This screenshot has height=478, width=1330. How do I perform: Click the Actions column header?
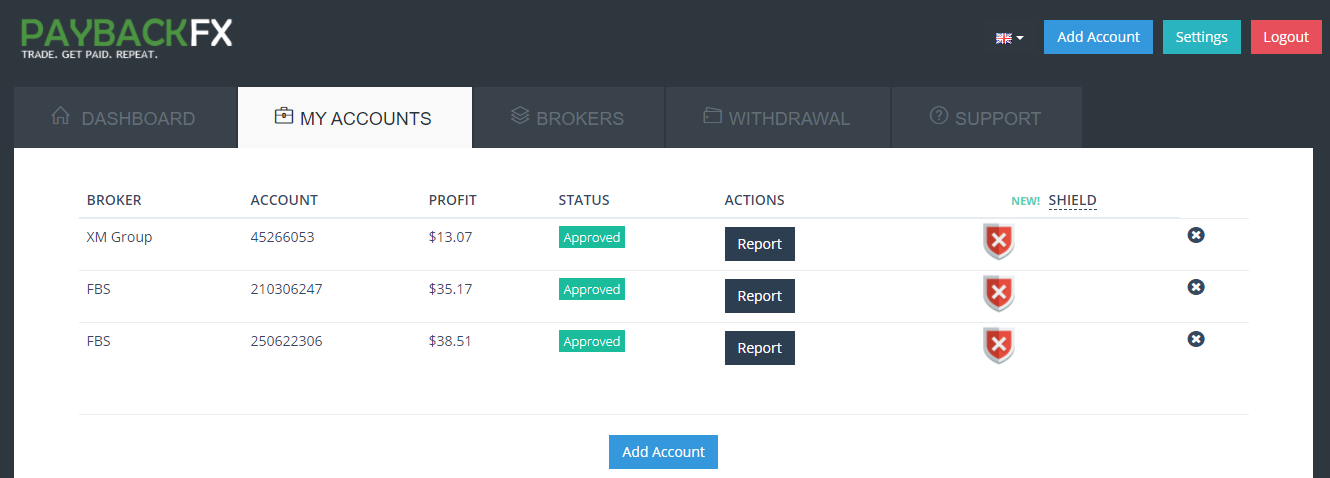point(755,200)
